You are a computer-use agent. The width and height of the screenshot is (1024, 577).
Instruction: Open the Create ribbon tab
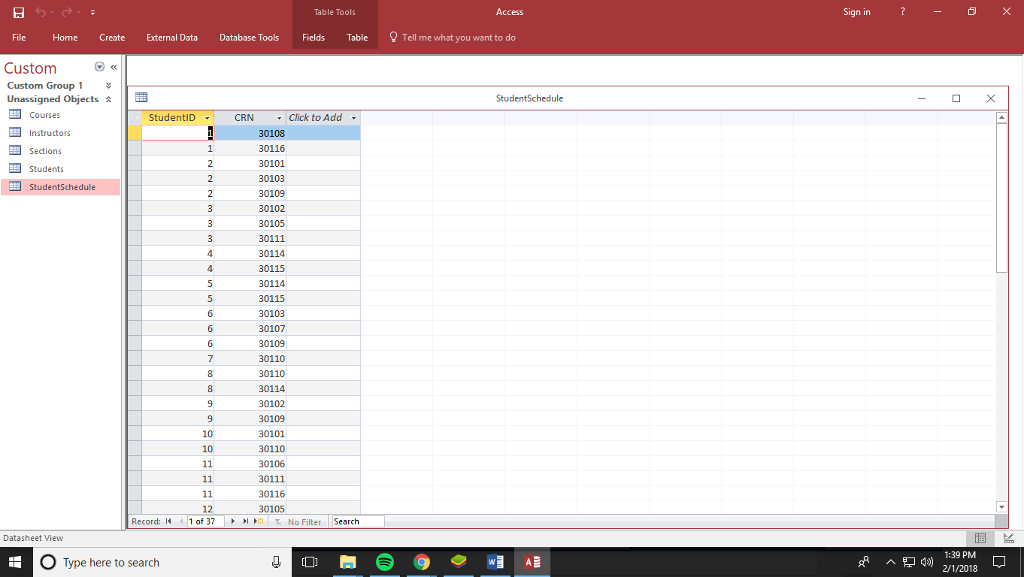click(x=111, y=37)
